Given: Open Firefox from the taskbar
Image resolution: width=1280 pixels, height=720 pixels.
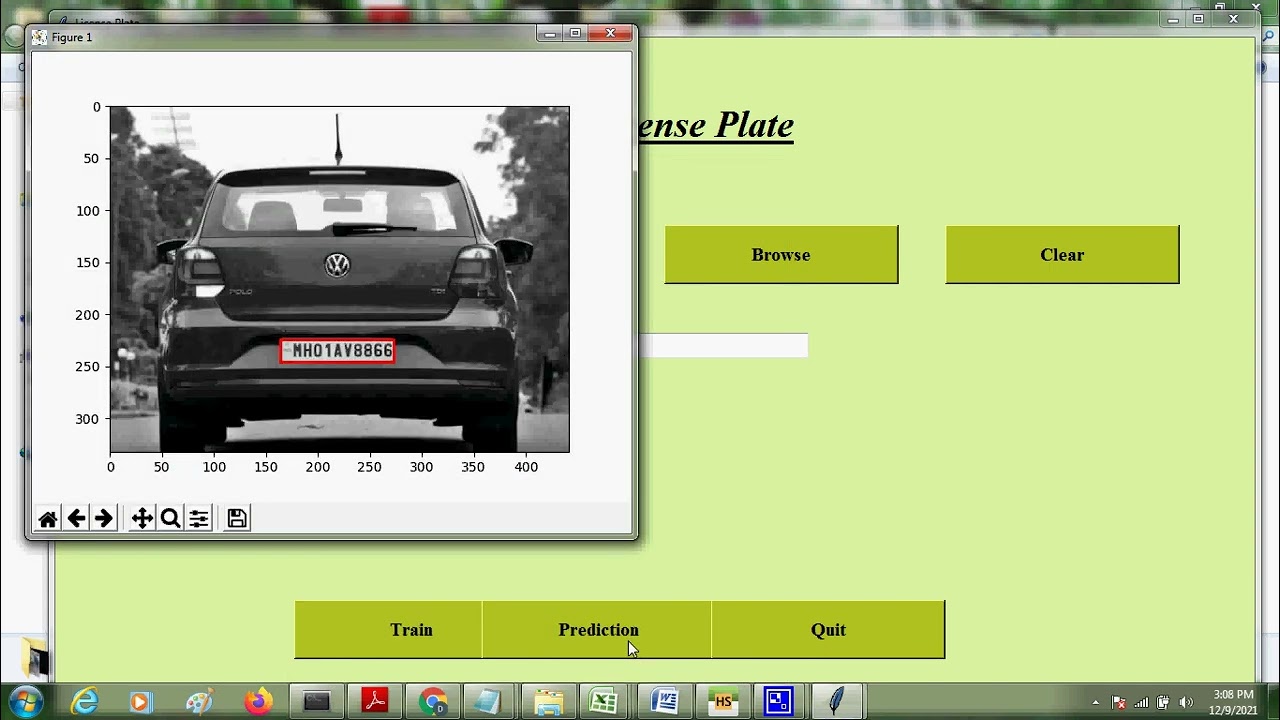Looking at the screenshot, I should pyautogui.click(x=258, y=702).
